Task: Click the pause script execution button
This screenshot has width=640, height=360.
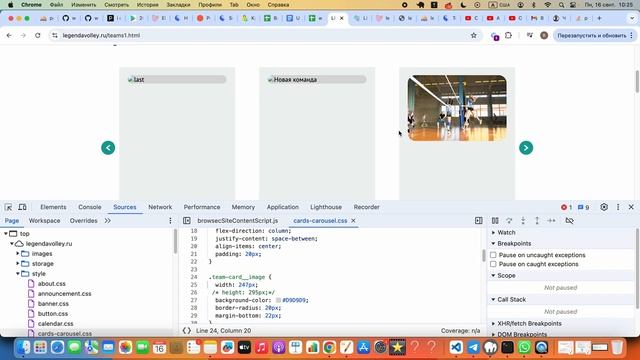Action: pyautogui.click(x=495, y=221)
